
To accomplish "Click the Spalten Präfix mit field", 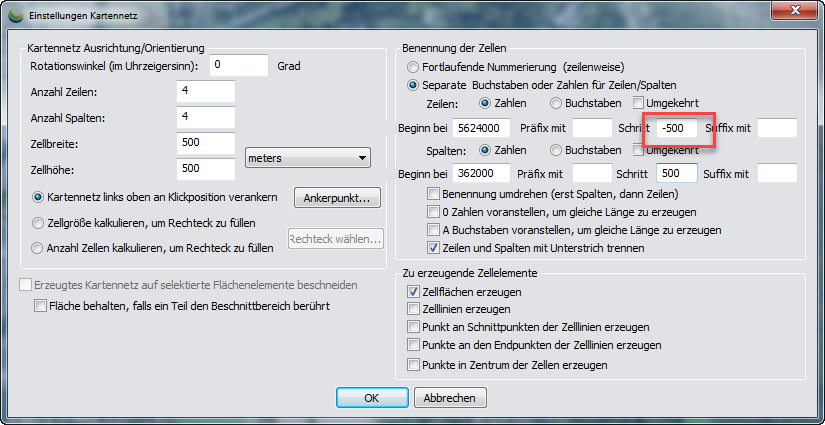I will pos(591,173).
